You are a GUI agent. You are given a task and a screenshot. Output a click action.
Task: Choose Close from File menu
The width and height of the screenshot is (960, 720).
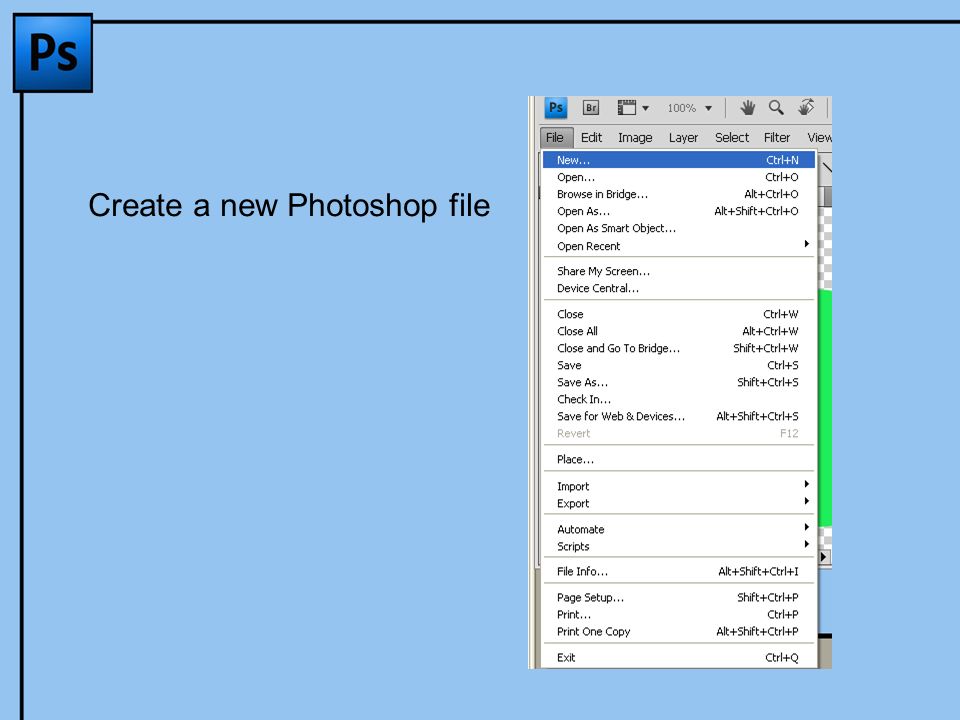pos(678,314)
